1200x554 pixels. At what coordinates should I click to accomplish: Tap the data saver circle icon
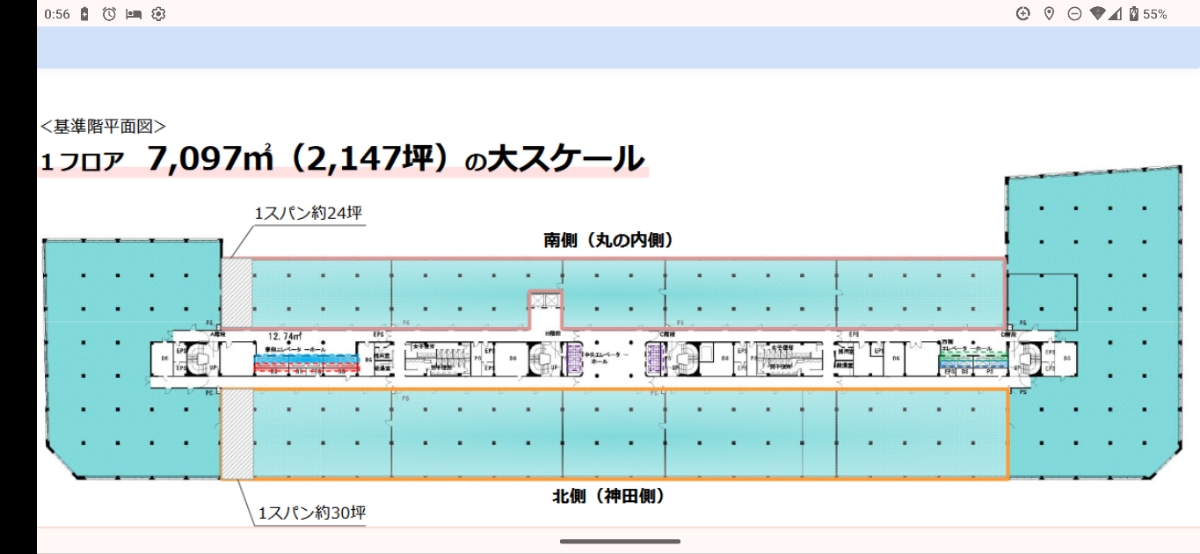[1022, 14]
